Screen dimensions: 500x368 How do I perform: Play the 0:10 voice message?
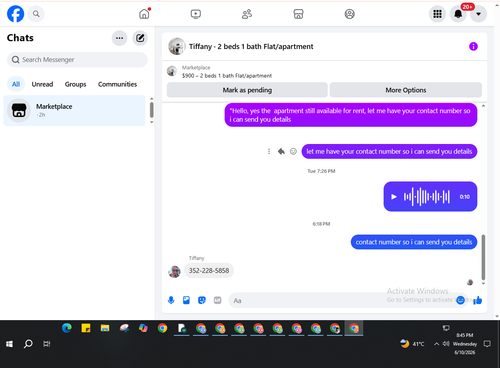(394, 197)
